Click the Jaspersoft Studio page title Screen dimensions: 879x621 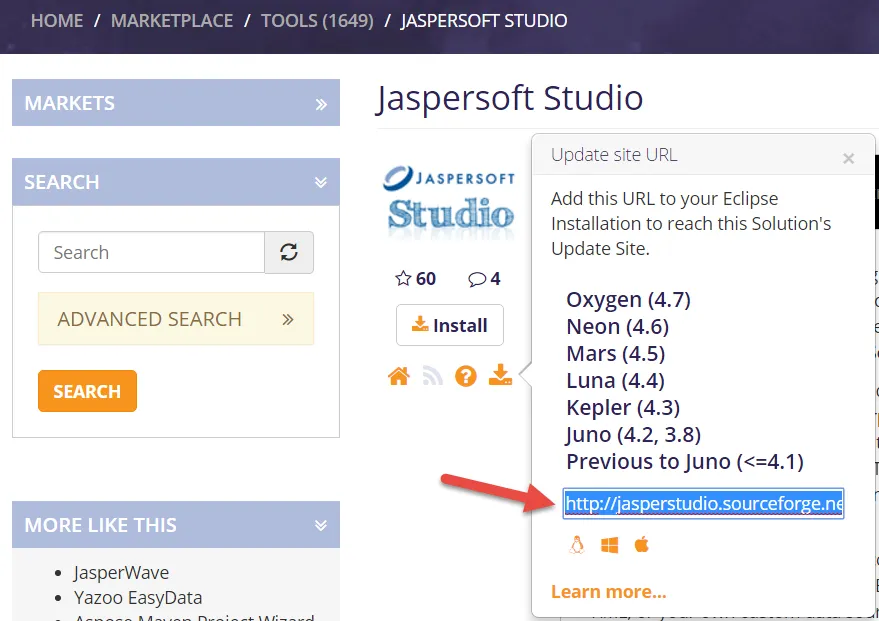click(x=510, y=98)
